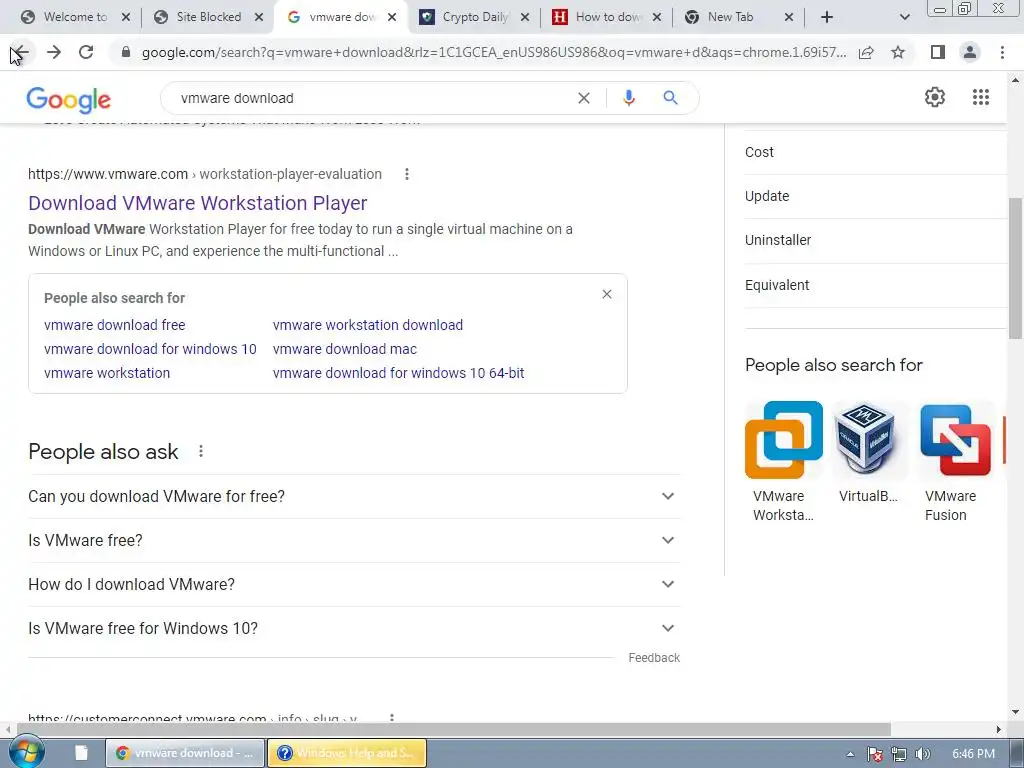Viewport: 1024px width, 768px height.
Task: Start voice search with the microphone
Action: tap(629, 98)
